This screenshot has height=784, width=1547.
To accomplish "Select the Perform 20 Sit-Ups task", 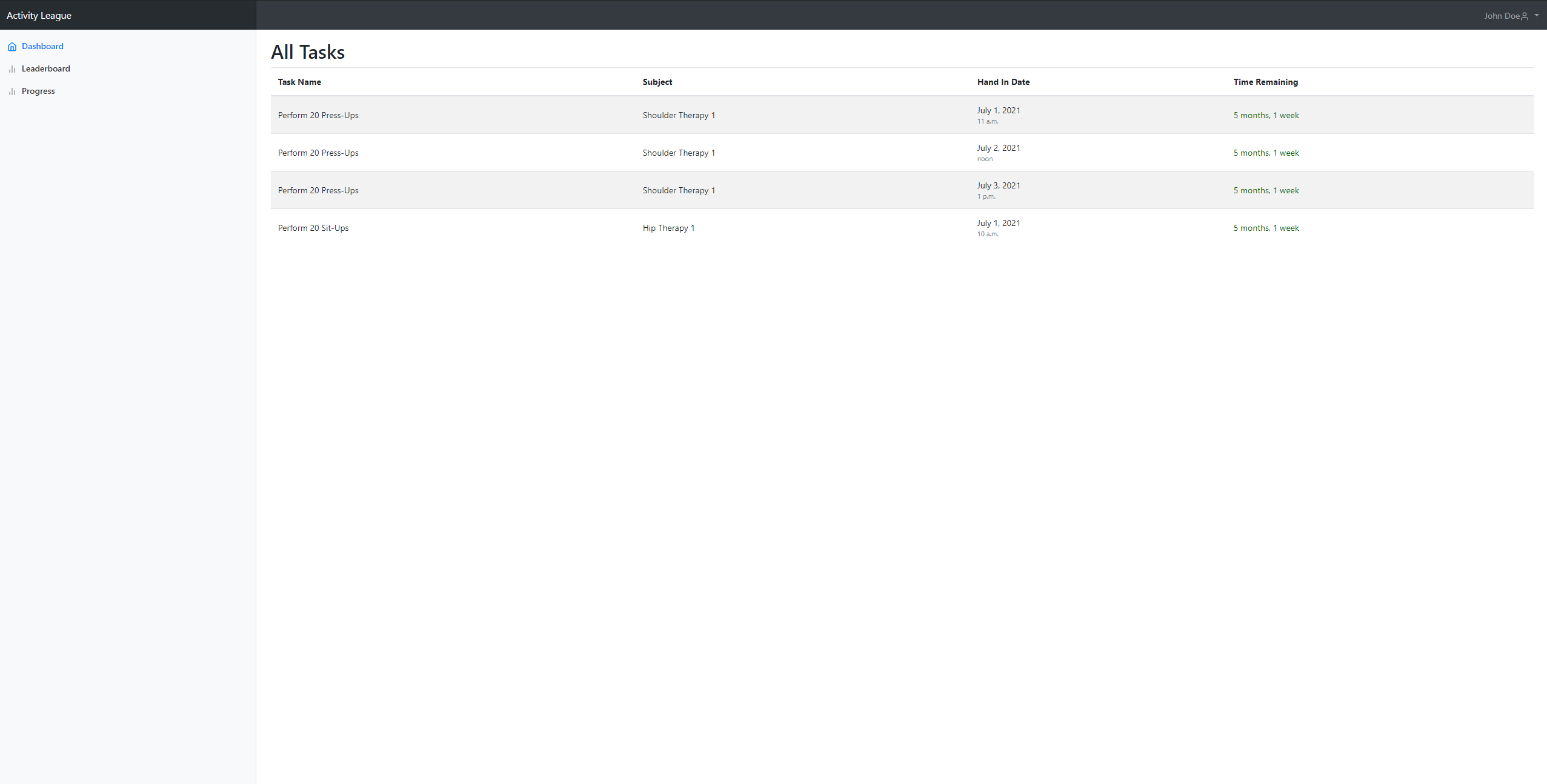I will [313, 228].
